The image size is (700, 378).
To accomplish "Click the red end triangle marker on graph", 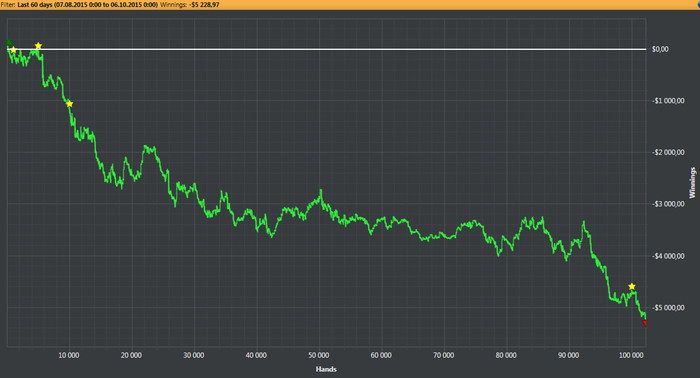I will [x=644, y=323].
